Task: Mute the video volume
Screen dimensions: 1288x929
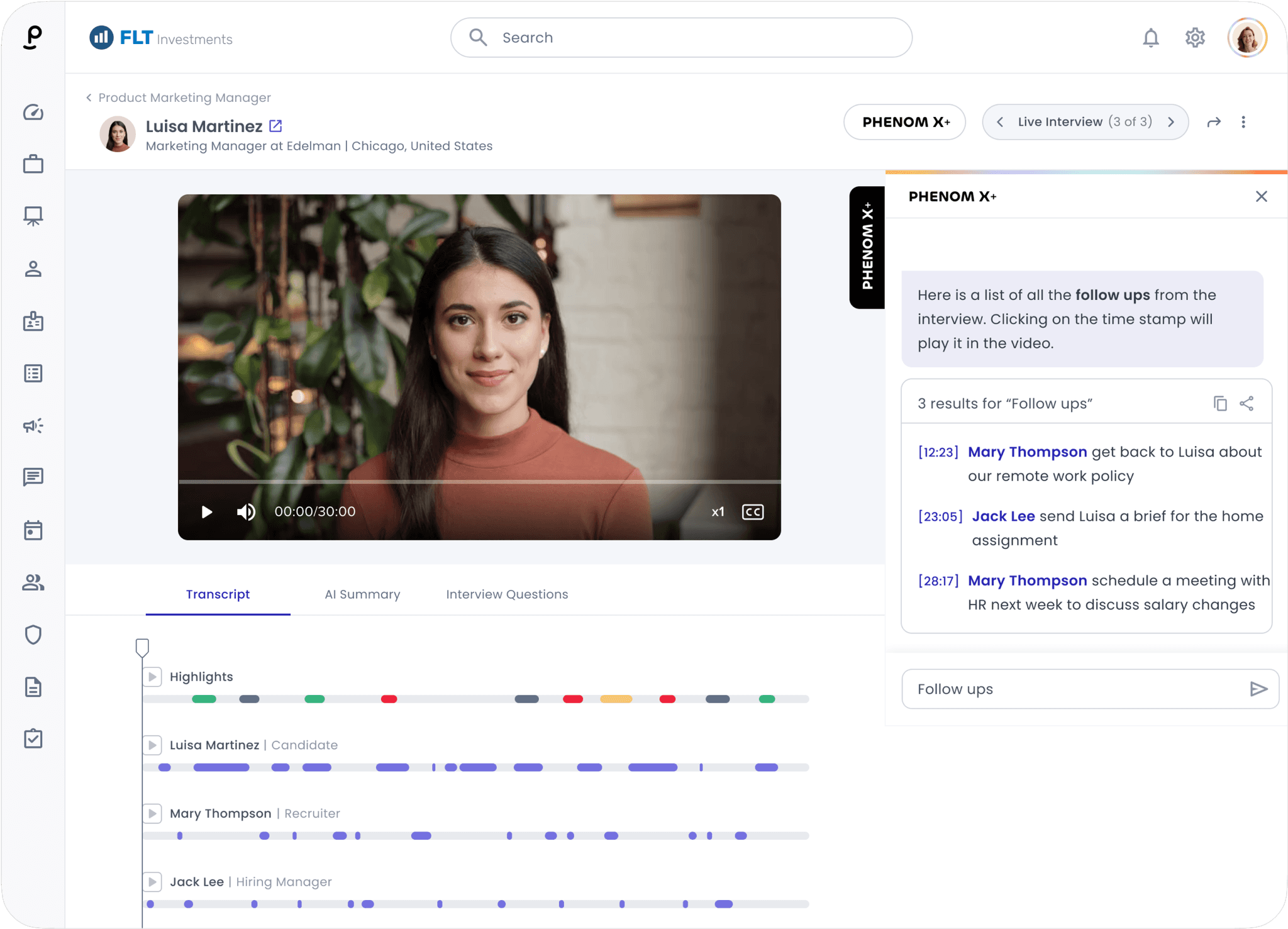Action: pyautogui.click(x=246, y=512)
